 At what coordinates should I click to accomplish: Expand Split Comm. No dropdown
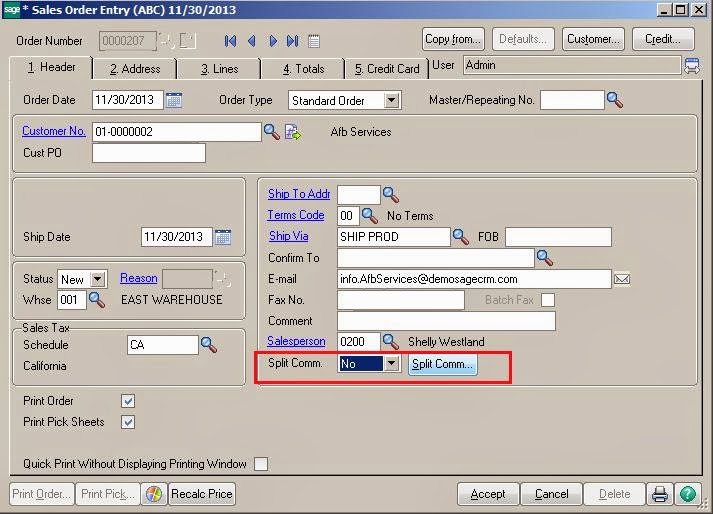click(391, 363)
